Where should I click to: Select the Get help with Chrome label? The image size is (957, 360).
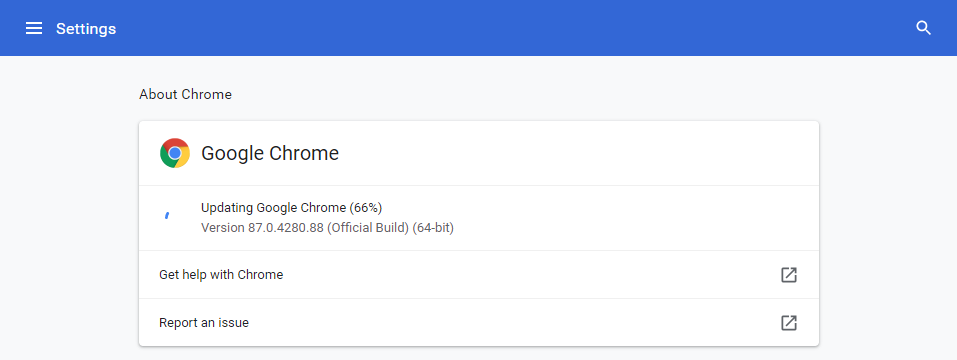(x=221, y=275)
